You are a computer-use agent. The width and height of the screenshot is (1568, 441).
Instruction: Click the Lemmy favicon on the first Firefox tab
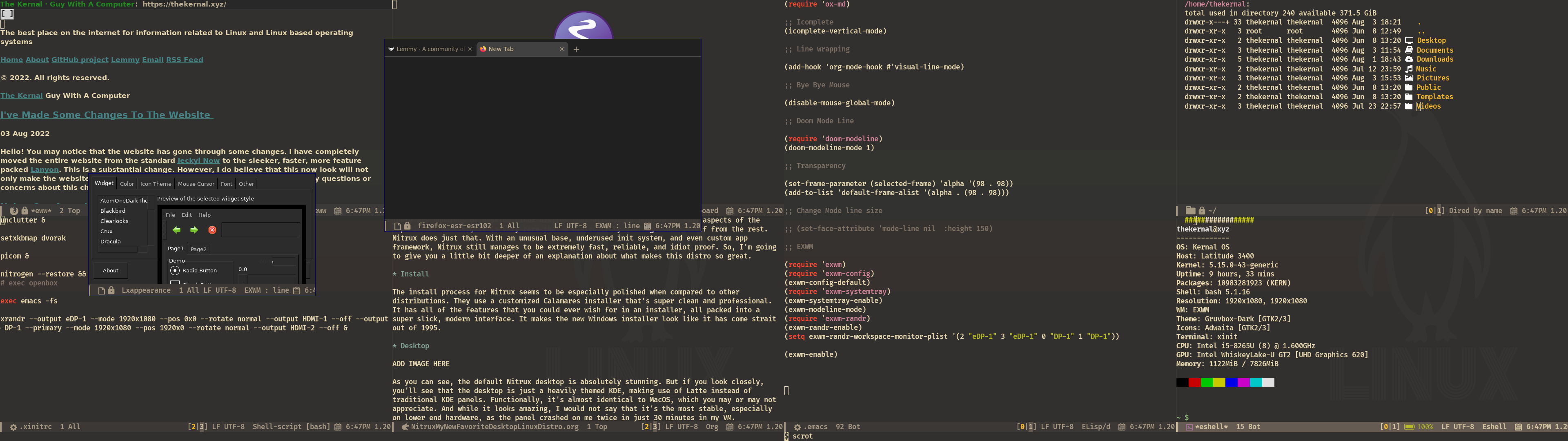[x=391, y=49]
